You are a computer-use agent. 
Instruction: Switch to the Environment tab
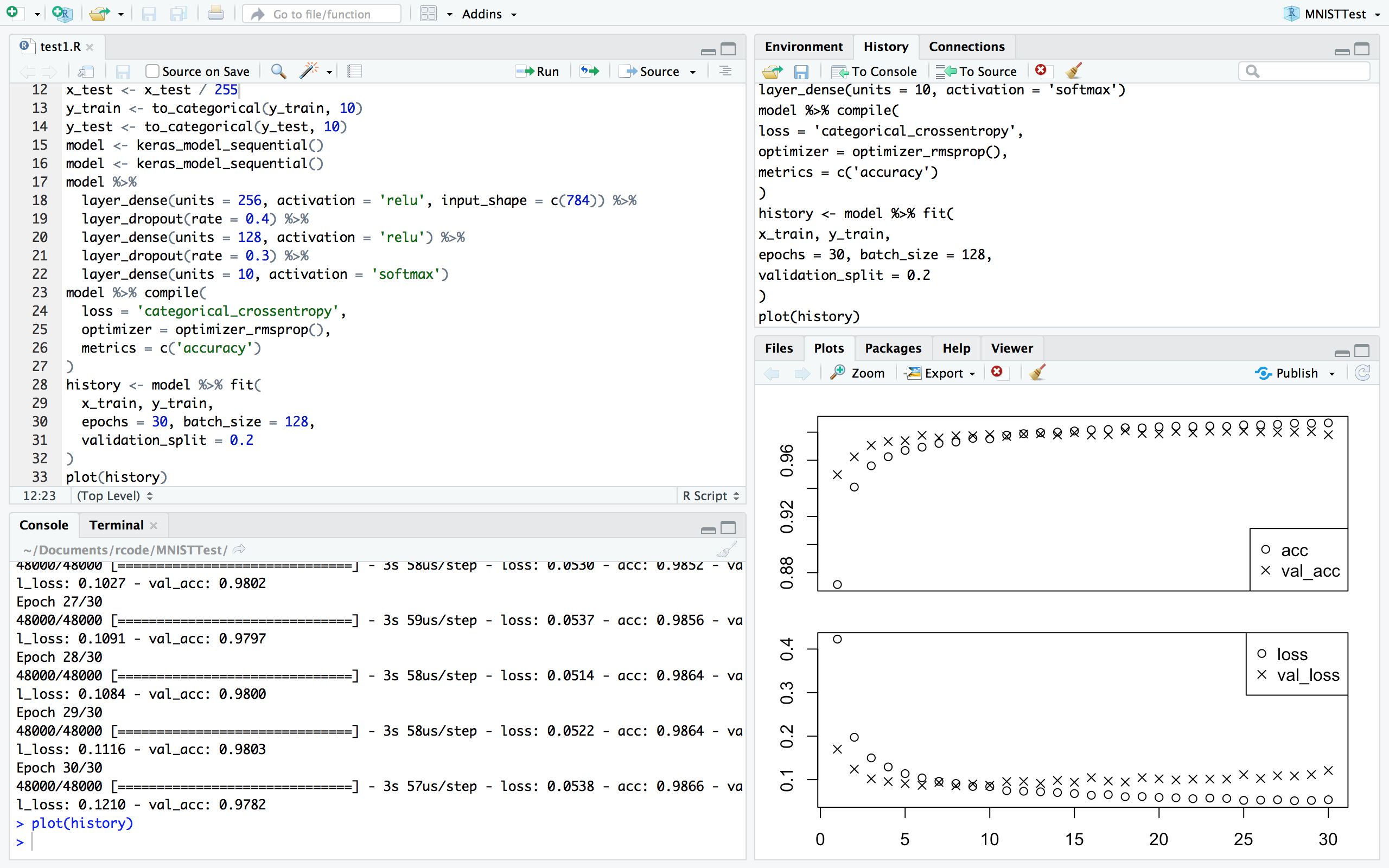803,47
